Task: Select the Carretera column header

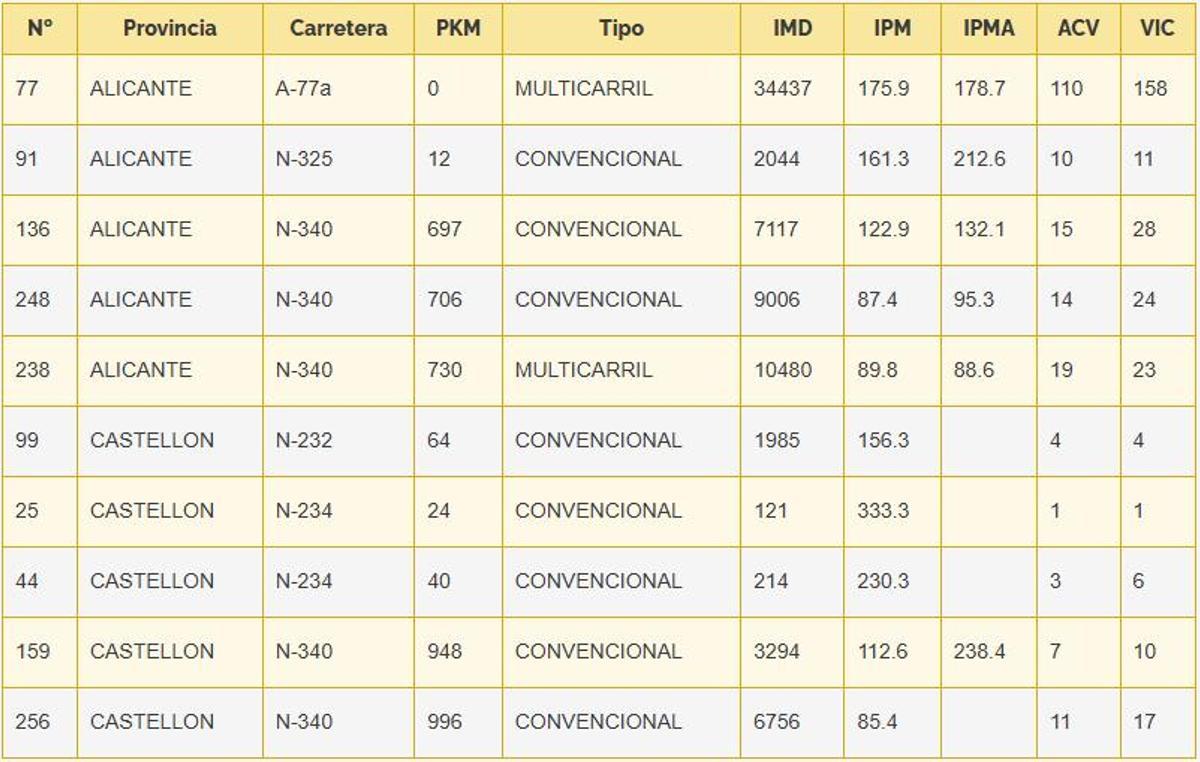Action: click(x=338, y=28)
